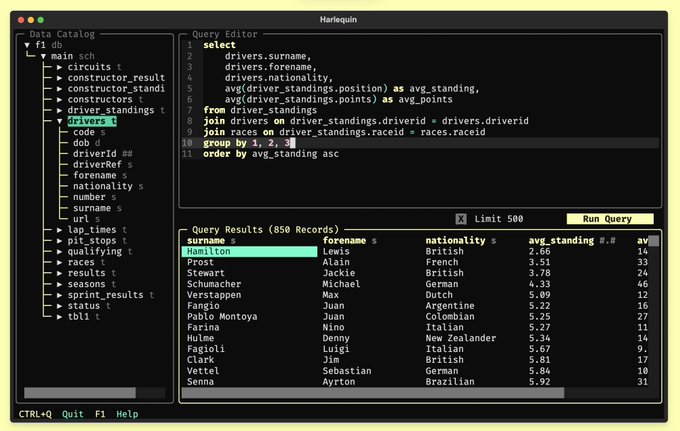Viewport: 680px width, 431px height.
Task: Expand the seasons table
Action: click(59, 284)
